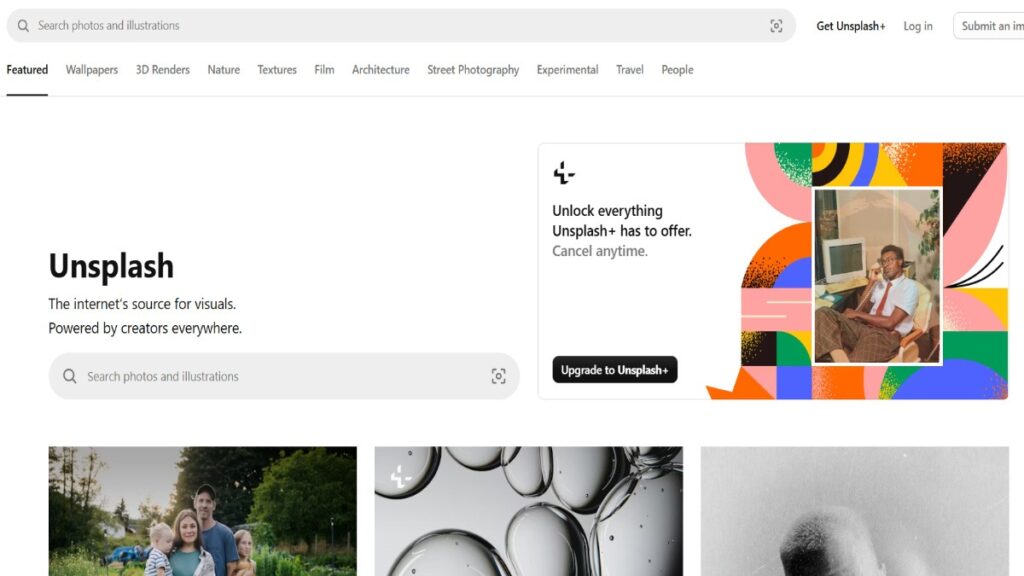Select the Featured tab
This screenshot has width=1024, height=576.
[x=27, y=70]
